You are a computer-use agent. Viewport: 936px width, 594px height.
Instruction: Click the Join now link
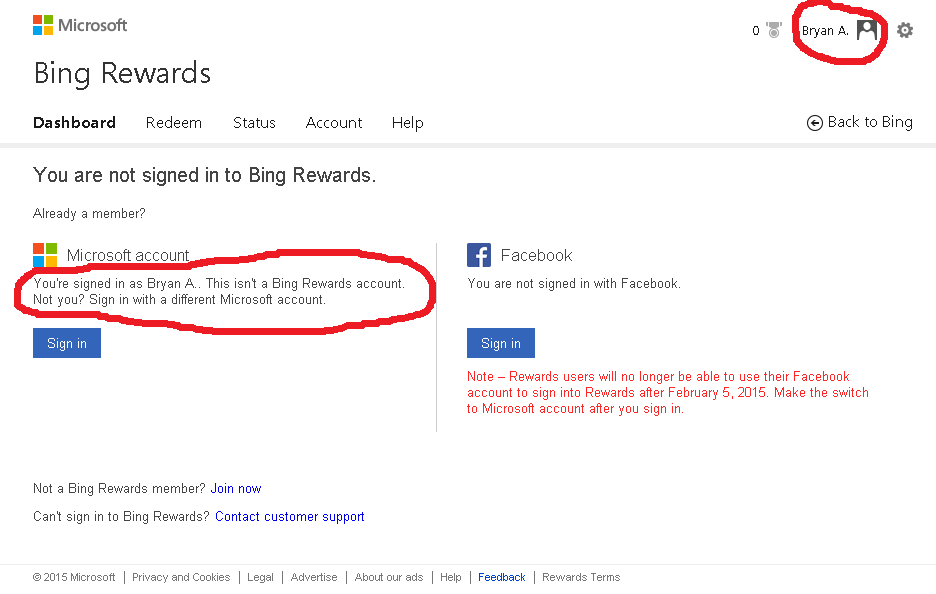[236, 489]
